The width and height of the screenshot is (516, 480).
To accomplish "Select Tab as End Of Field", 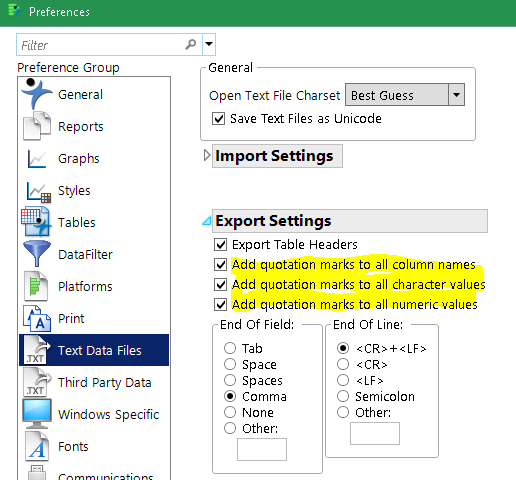I will click(230, 348).
